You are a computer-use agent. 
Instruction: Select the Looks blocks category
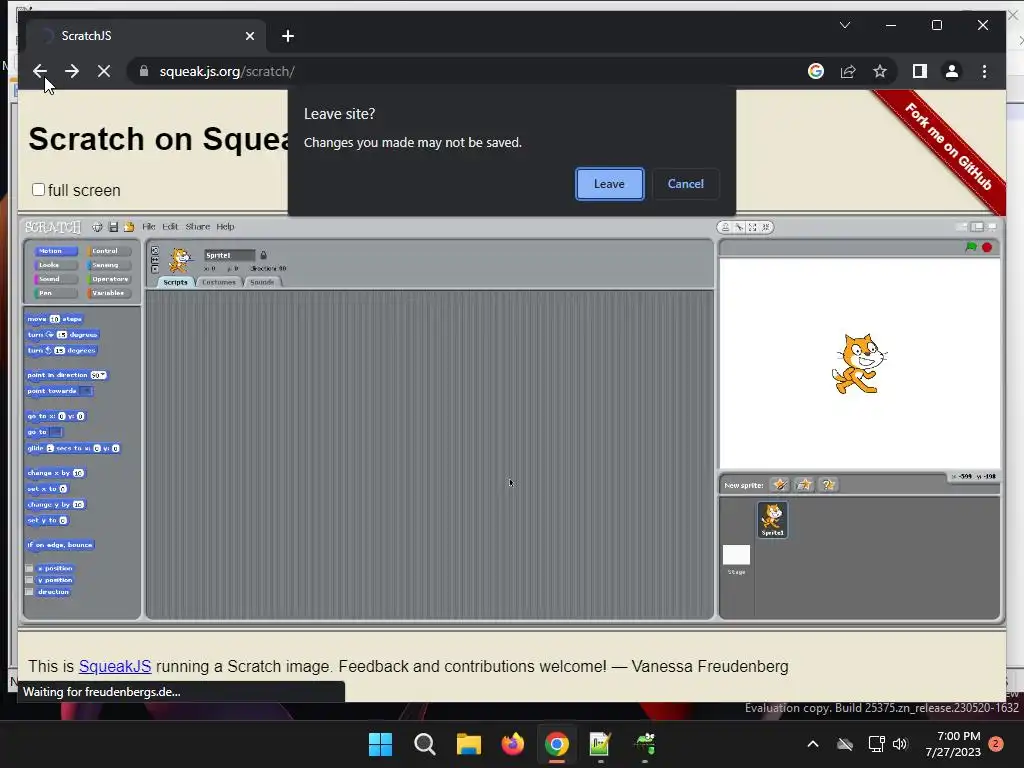(x=56, y=265)
